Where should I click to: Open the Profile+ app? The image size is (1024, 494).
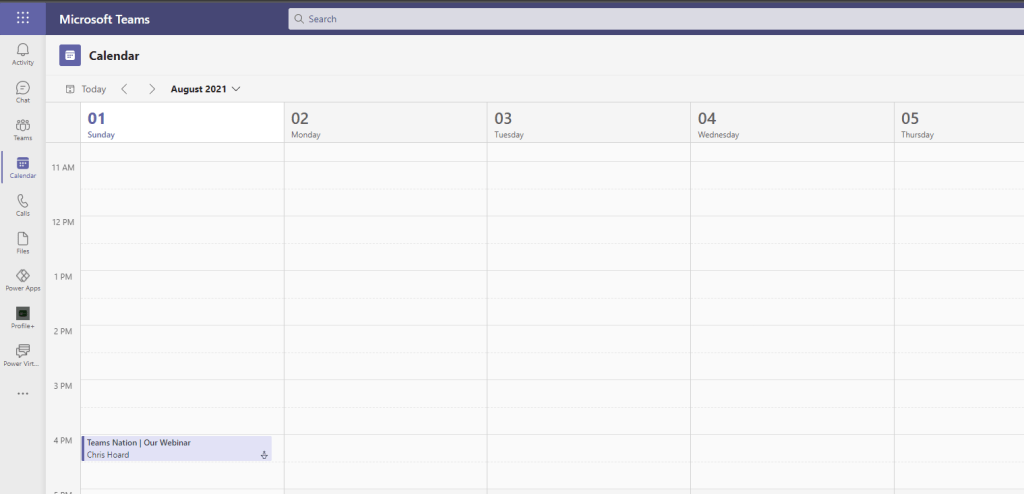coord(22,317)
